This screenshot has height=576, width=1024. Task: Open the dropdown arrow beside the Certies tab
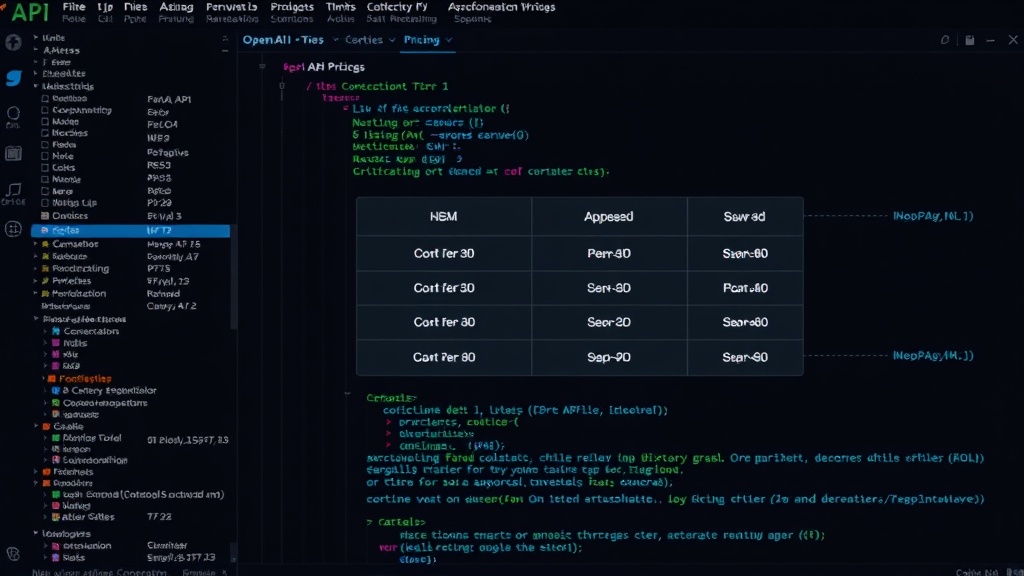(x=392, y=40)
